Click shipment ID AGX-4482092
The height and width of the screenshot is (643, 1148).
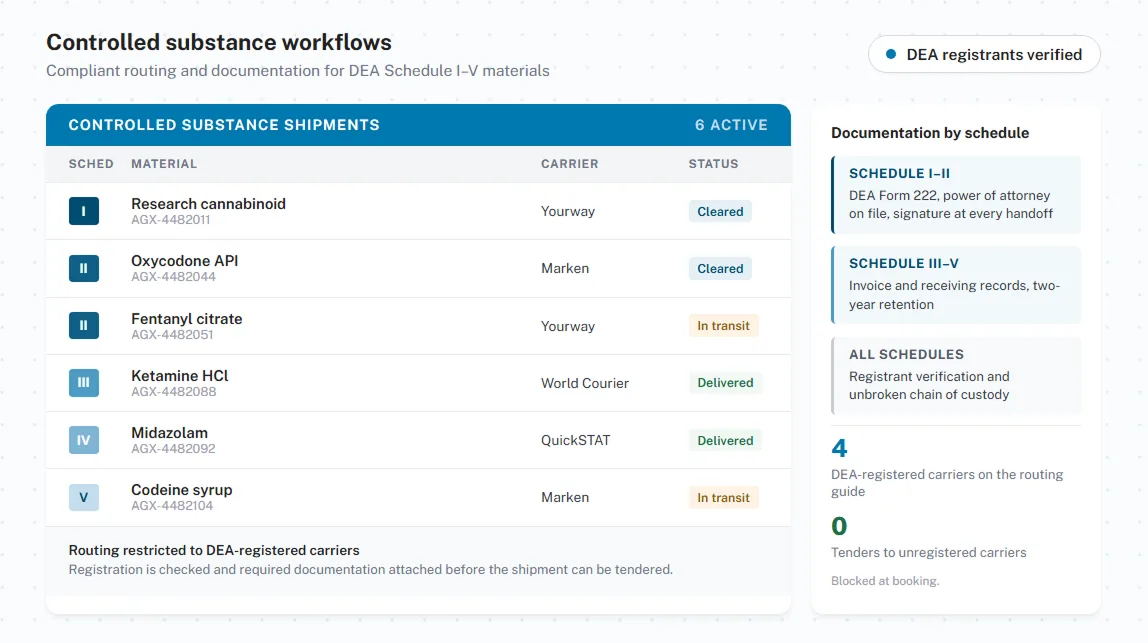pos(174,449)
